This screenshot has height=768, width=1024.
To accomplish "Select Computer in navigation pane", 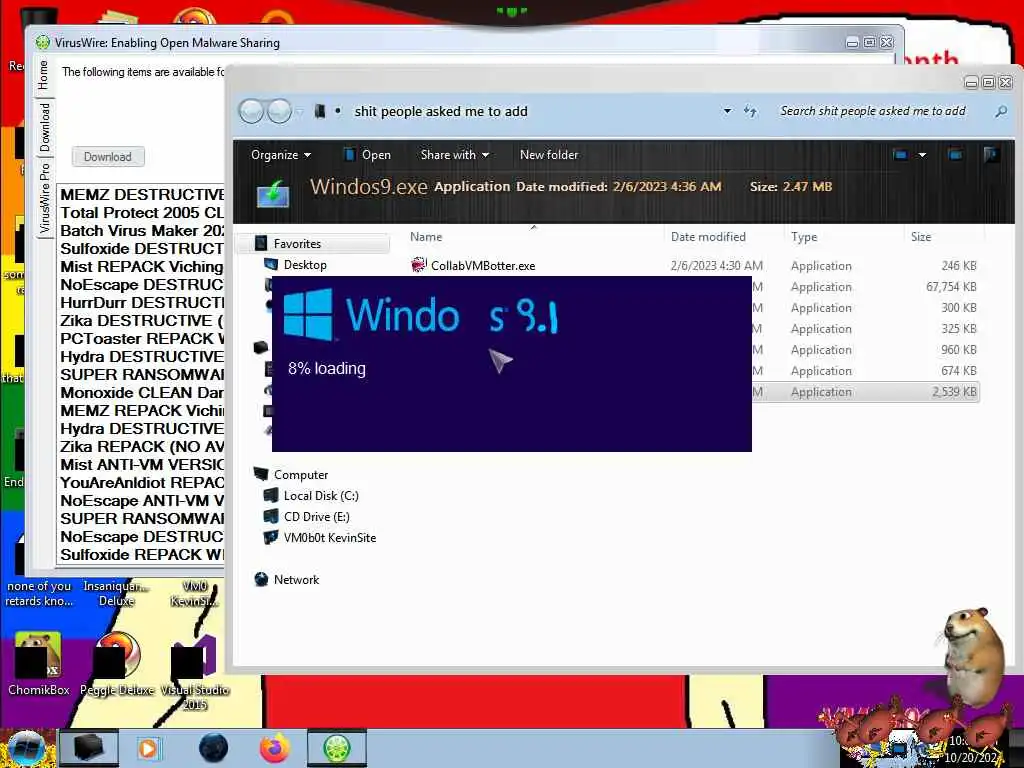I will pyautogui.click(x=300, y=475).
